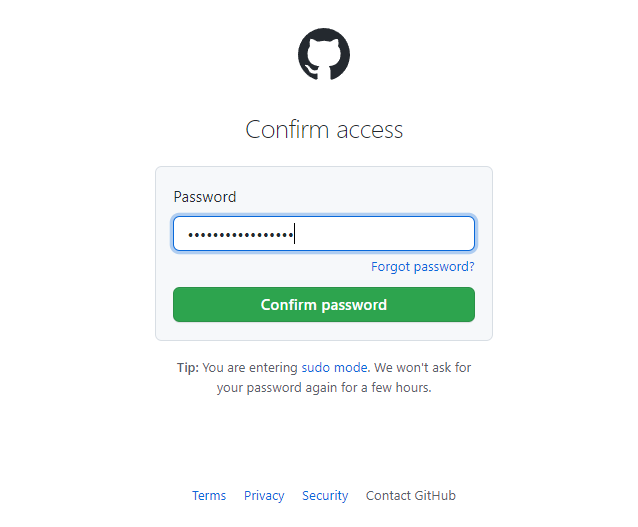Open the Privacy footer link
This screenshot has width=638, height=527.
point(264,495)
